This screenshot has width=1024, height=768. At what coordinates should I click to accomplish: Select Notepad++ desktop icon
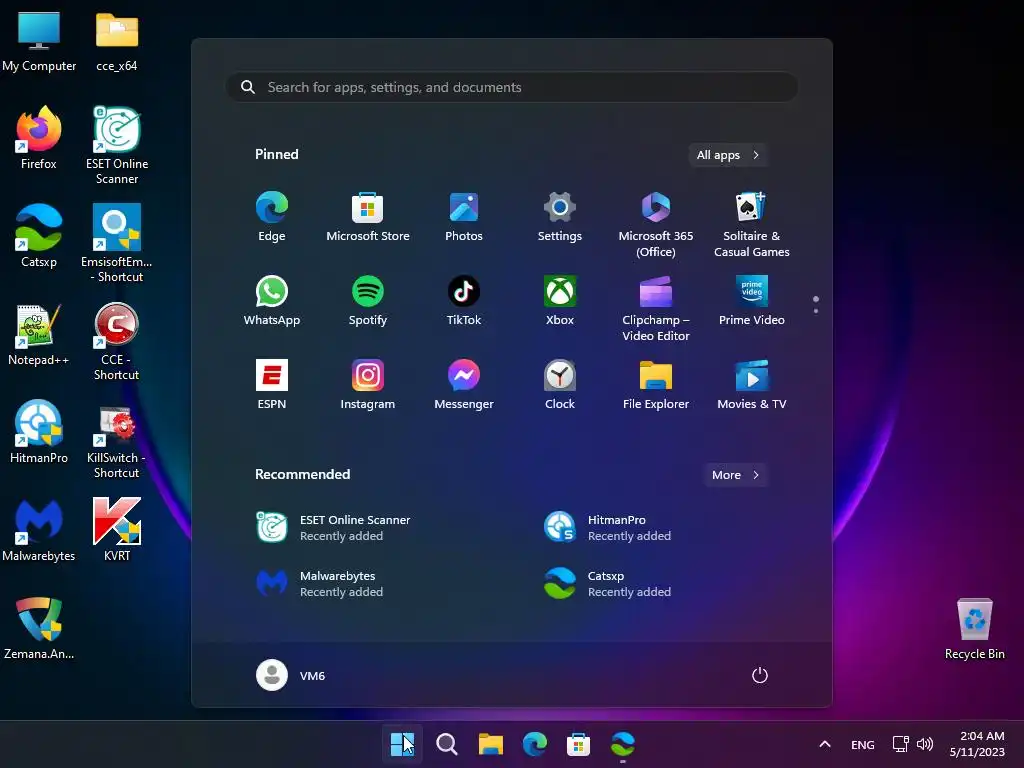(x=39, y=334)
